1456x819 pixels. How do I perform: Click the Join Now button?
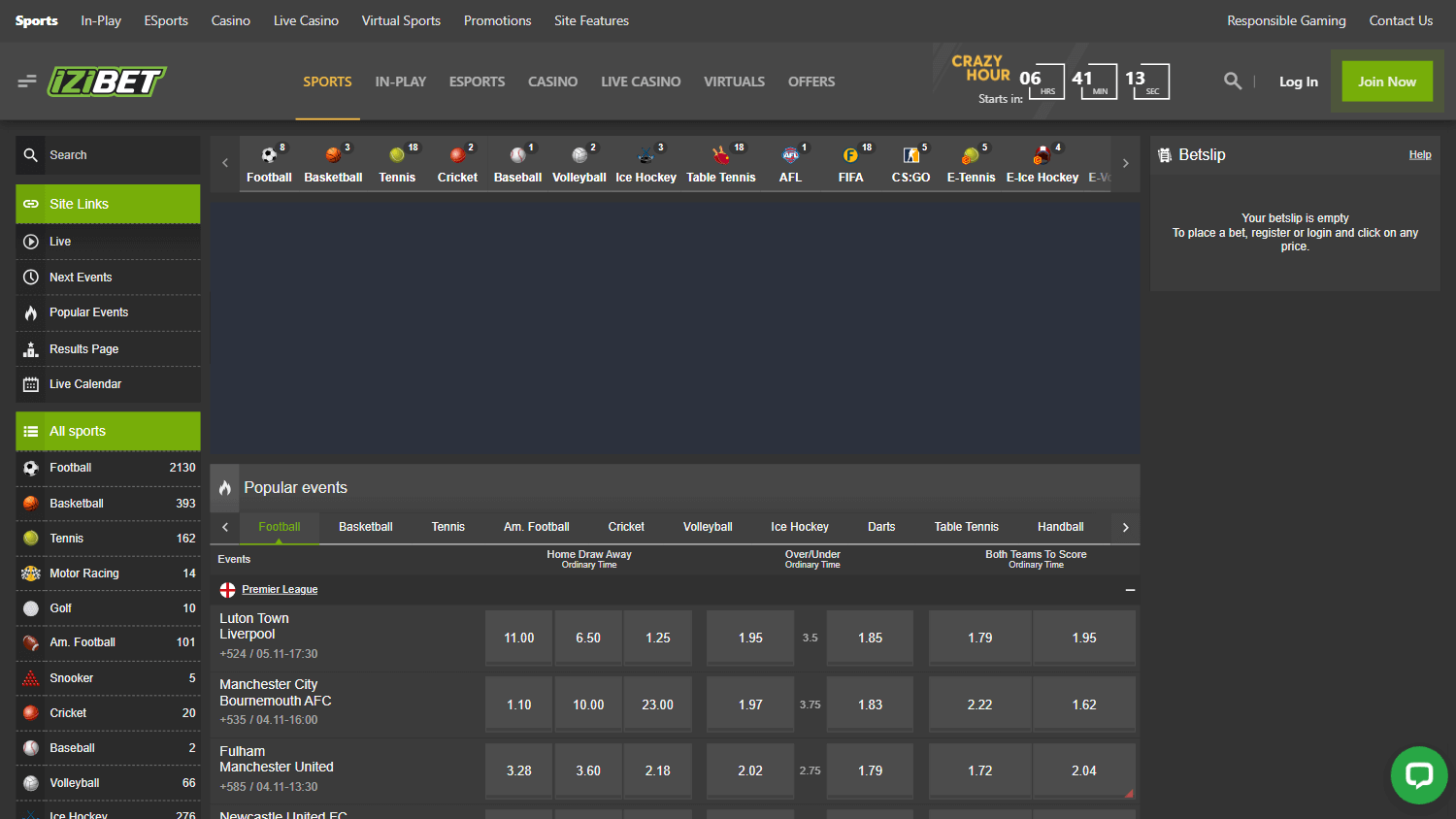(x=1387, y=82)
